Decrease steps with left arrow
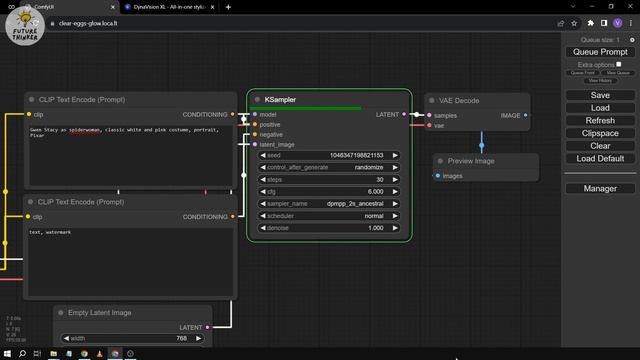 [x=263, y=180]
